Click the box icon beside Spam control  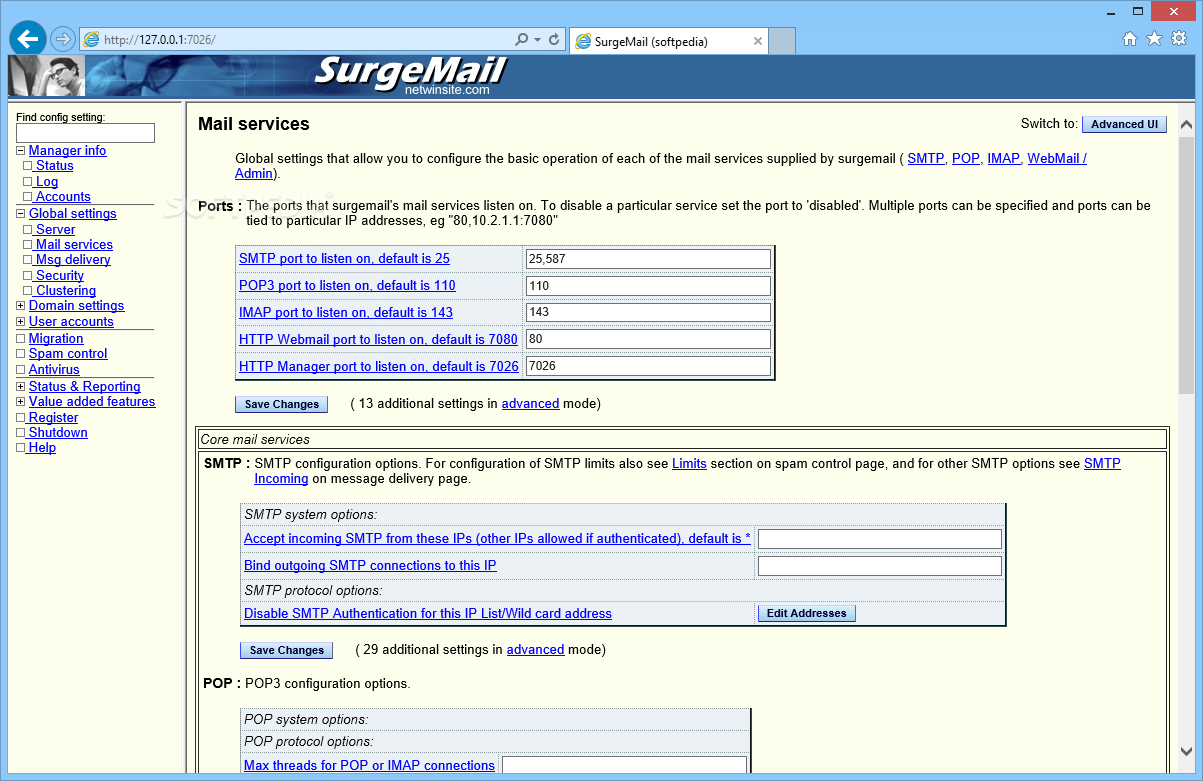(x=21, y=354)
